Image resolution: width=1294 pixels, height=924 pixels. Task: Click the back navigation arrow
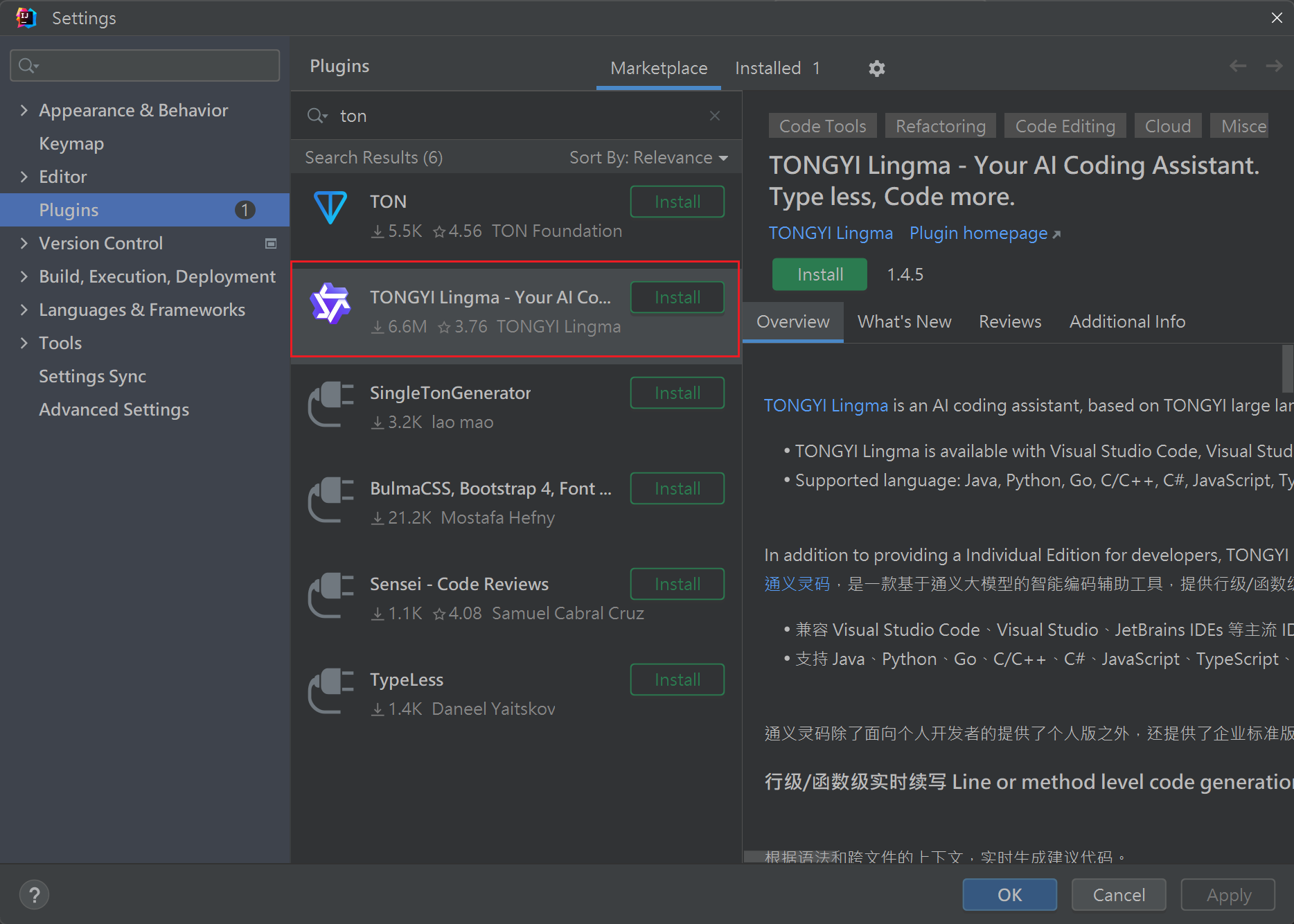[1238, 66]
